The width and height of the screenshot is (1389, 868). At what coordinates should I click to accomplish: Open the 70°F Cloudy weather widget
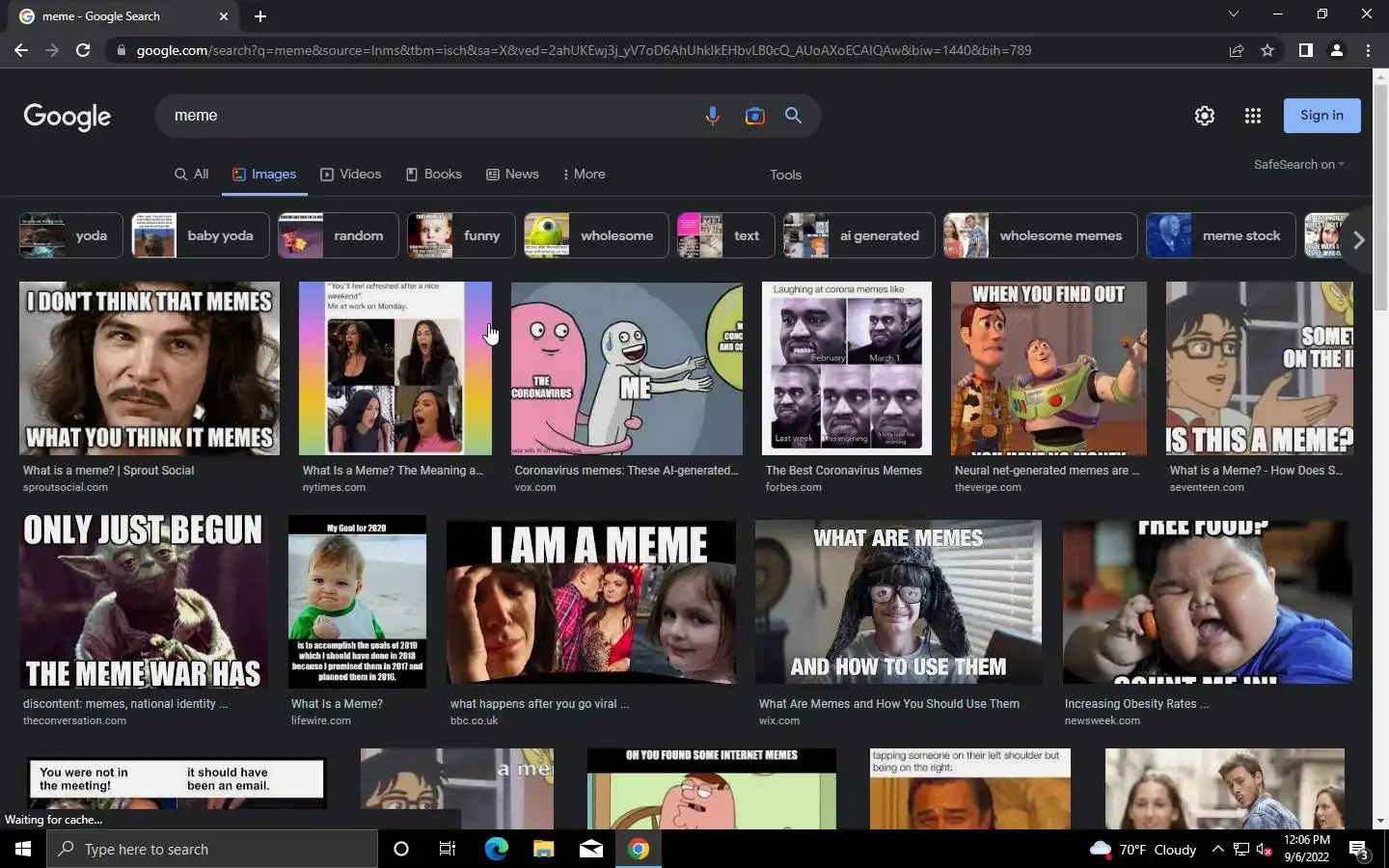point(1142,850)
